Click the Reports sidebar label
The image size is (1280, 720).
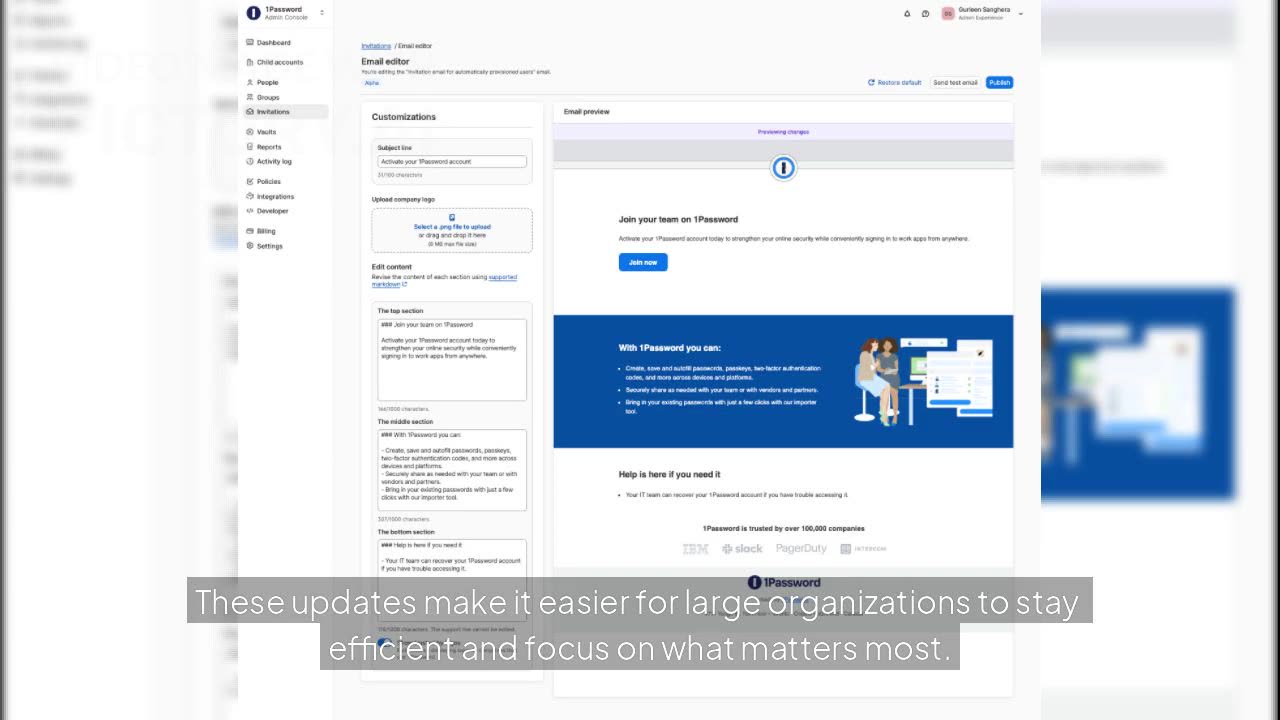(x=269, y=147)
